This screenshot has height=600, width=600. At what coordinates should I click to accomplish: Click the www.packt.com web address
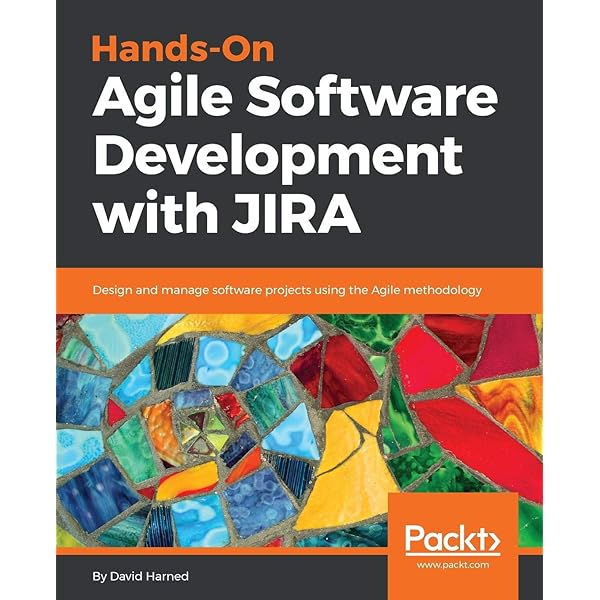point(453,565)
